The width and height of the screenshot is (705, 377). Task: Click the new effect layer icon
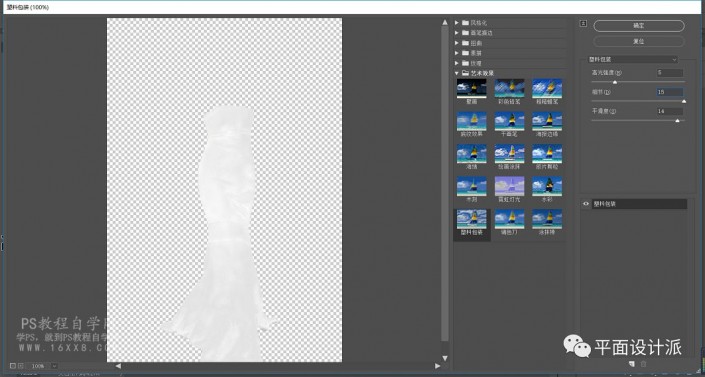632,364
